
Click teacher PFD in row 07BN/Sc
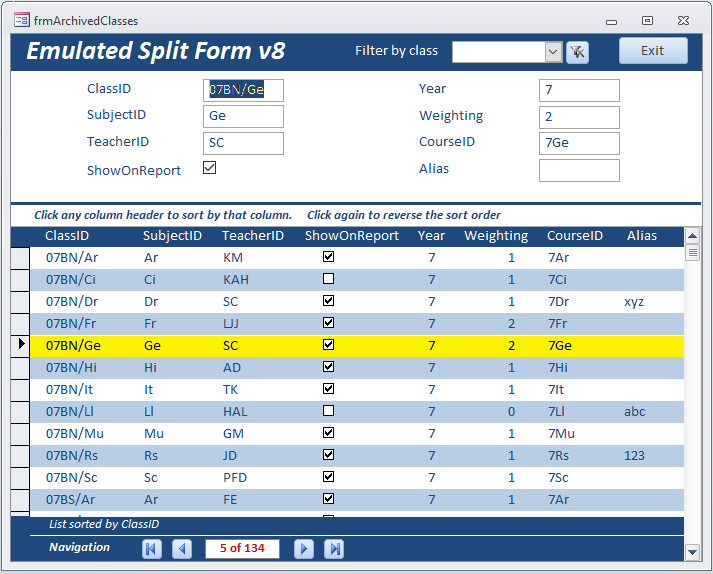(235, 478)
